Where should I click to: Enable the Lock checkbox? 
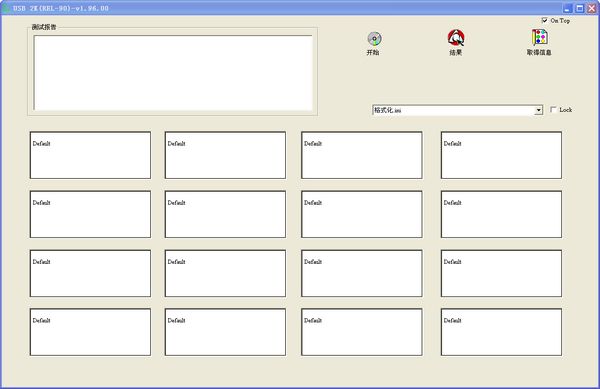tap(553, 109)
